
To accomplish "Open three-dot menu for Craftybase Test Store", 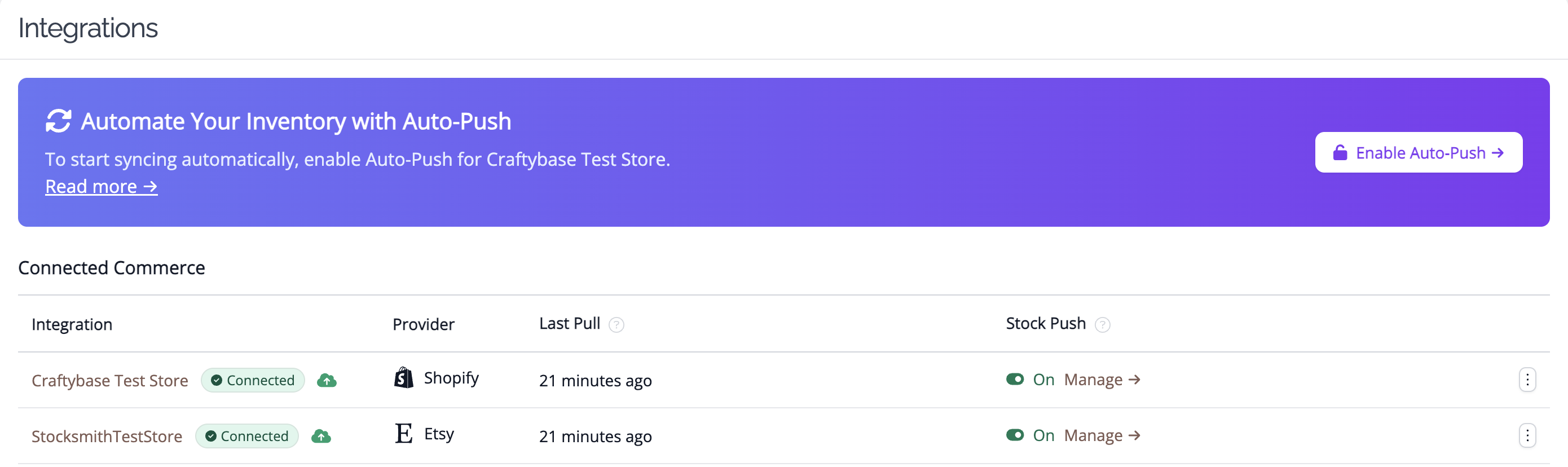I will [1527, 380].
